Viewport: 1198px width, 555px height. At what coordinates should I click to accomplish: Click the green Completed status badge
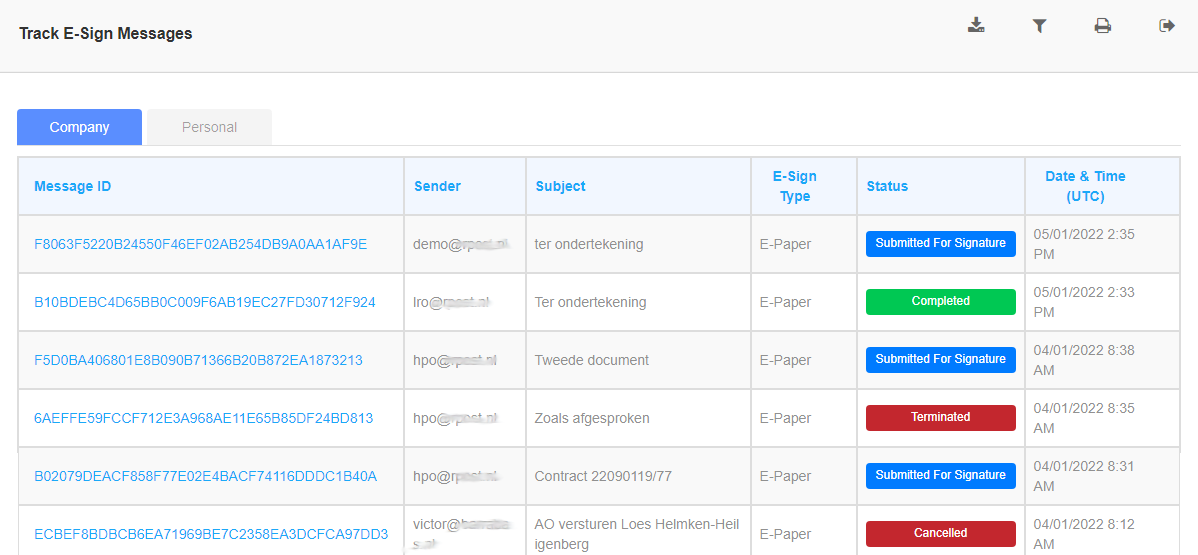(940, 301)
